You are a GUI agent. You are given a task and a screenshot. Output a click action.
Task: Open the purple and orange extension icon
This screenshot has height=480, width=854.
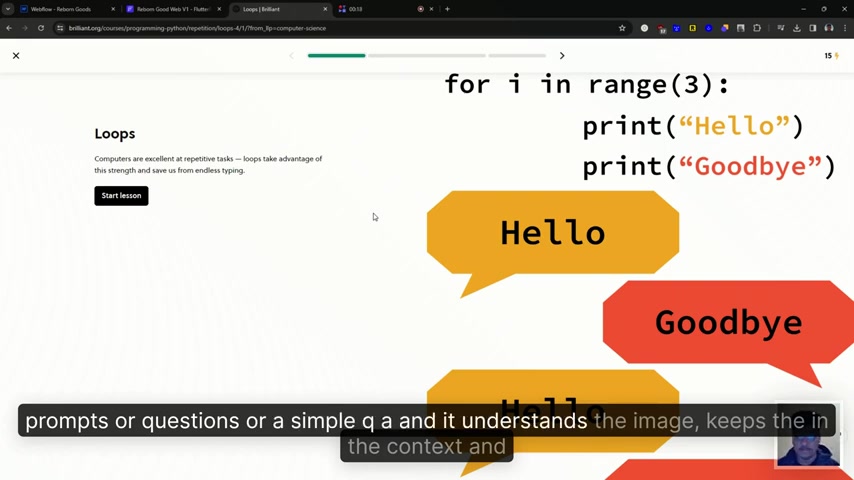[x=724, y=28]
